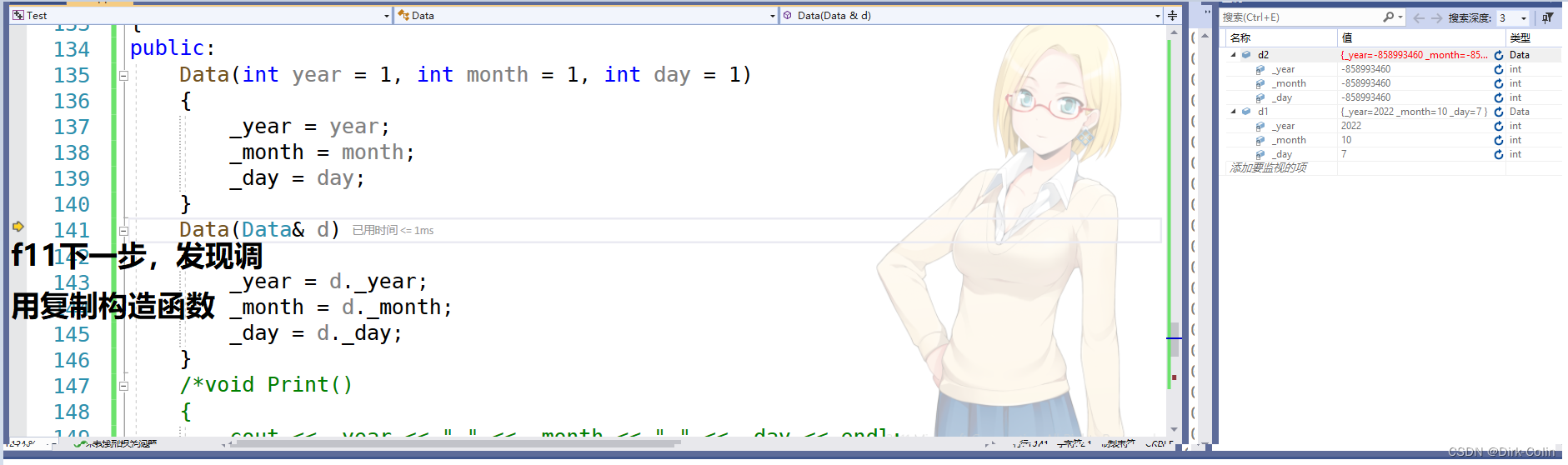The width and height of the screenshot is (1568, 465).
Task: Click value 10 of d1 _month
Action: (1346, 140)
